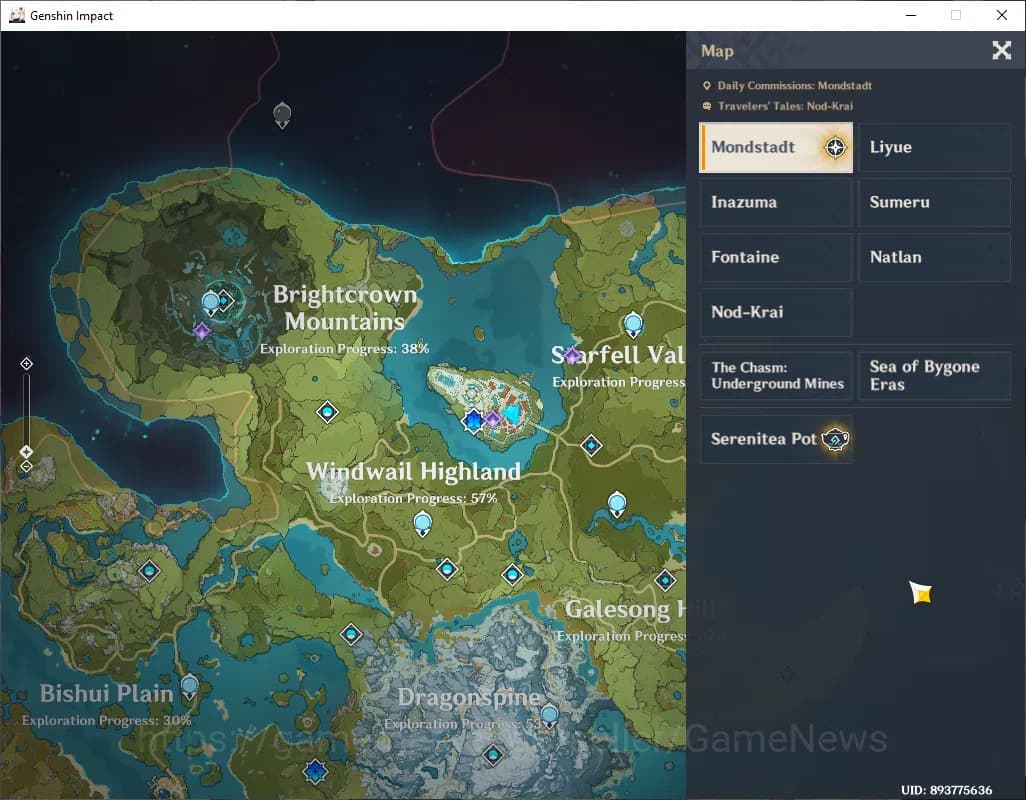Viewport: 1026px width, 800px height.
Task: Open The Chasm: Underground Mines map
Action: tap(776, 376)
